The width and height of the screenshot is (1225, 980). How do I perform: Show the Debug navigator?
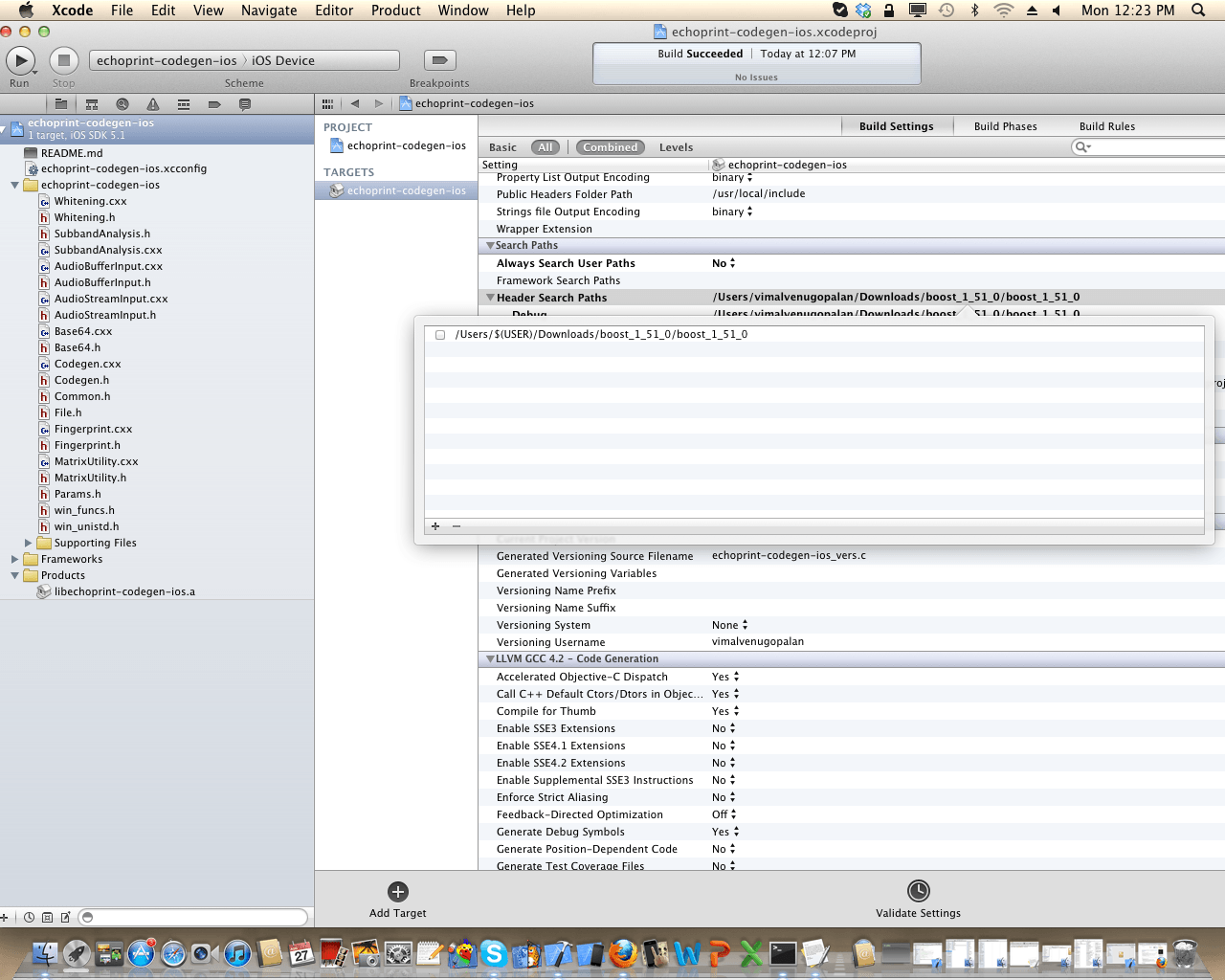point(184,104)
